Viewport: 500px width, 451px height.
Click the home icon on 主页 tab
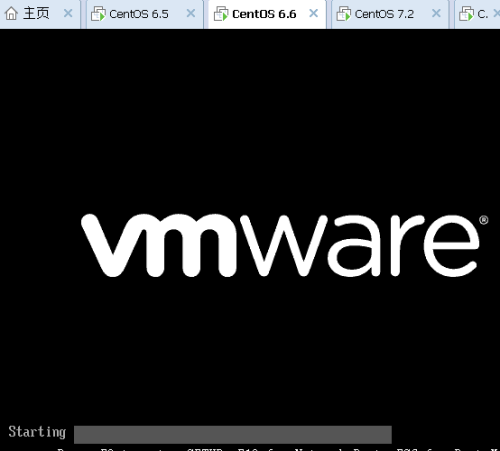(12, 14)
